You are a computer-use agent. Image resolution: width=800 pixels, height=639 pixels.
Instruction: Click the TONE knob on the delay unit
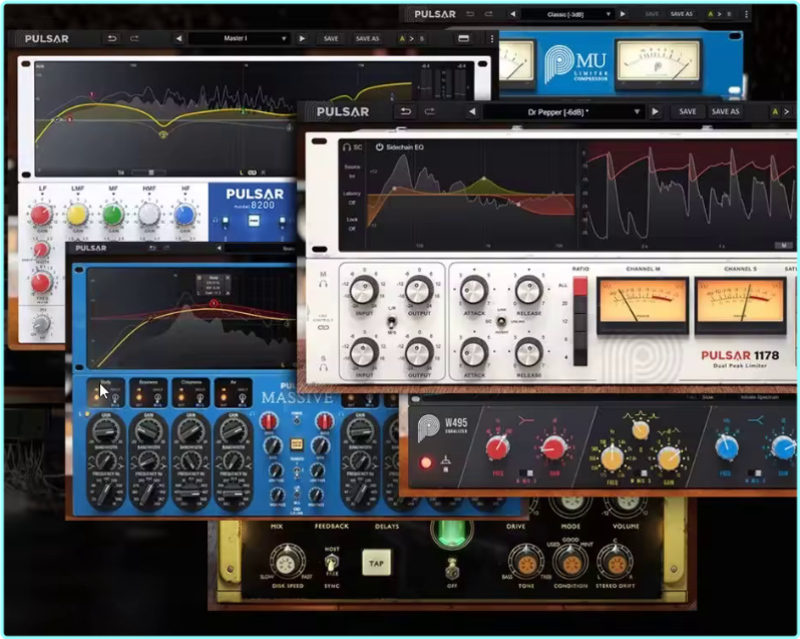pos(526,563)
